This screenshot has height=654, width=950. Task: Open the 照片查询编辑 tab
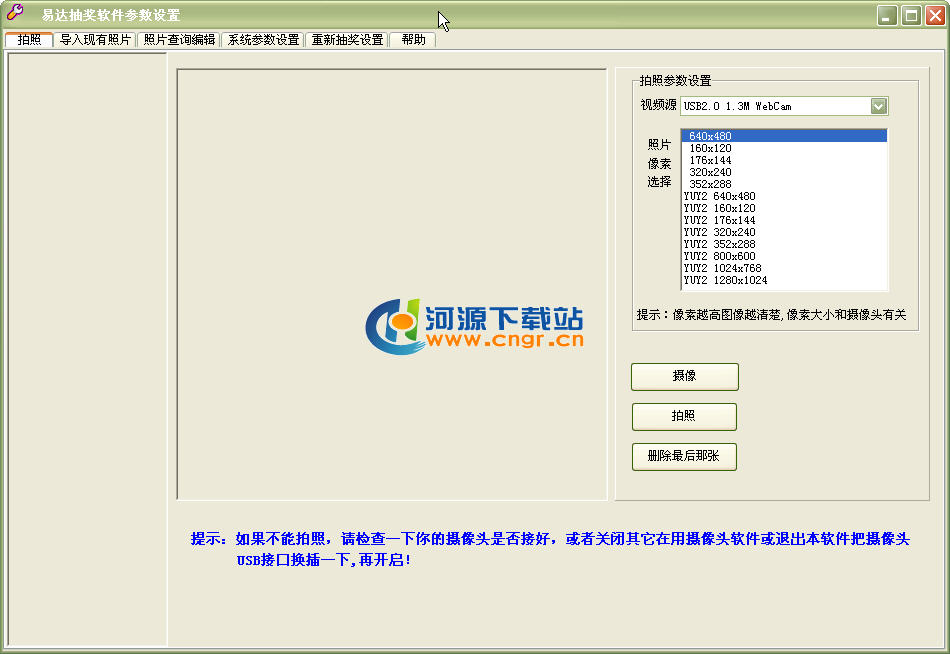179,40
